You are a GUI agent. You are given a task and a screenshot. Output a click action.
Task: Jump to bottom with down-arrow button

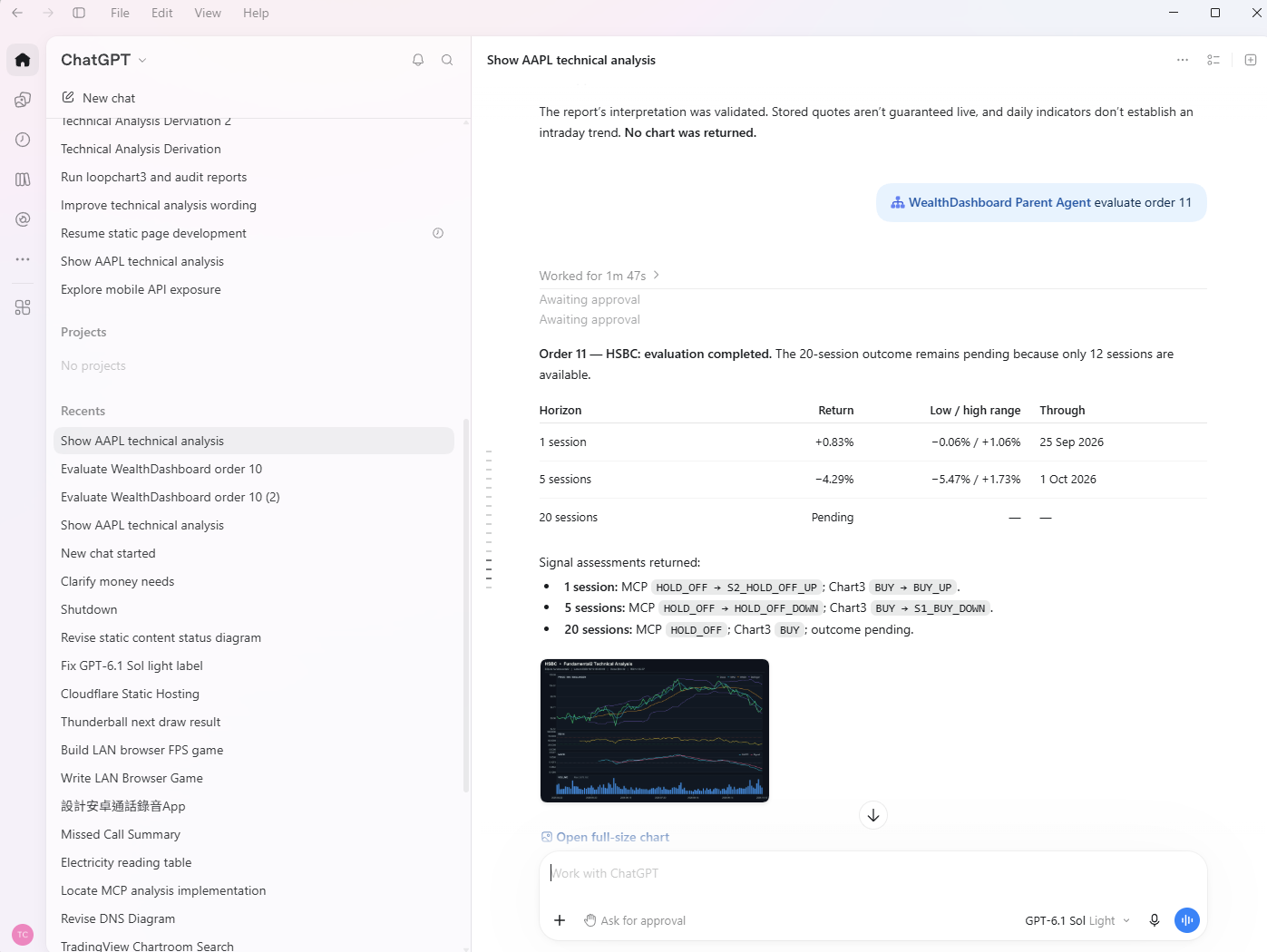coord(873,815)
